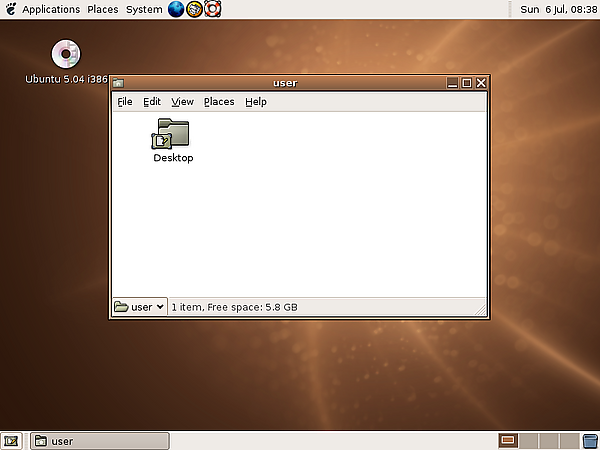Open the Edit menu
600x450 pixels.
point(152,101)
